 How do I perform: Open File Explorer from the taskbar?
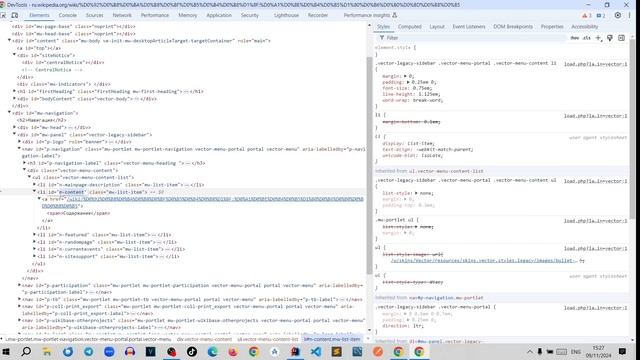47,351
